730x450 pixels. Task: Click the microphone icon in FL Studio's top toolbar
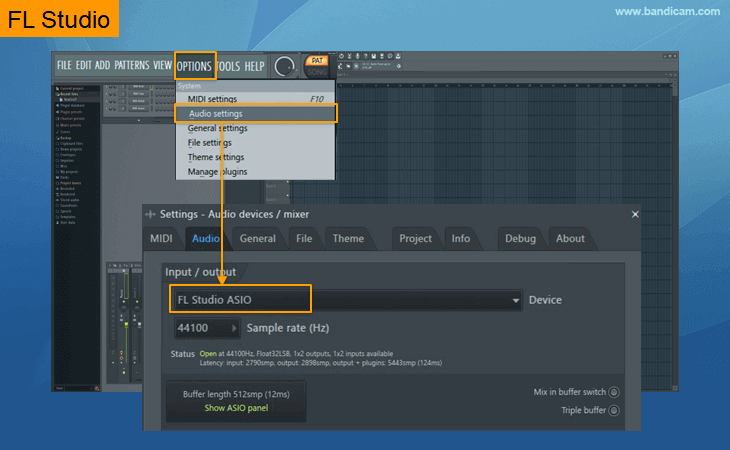click(358, 56)
